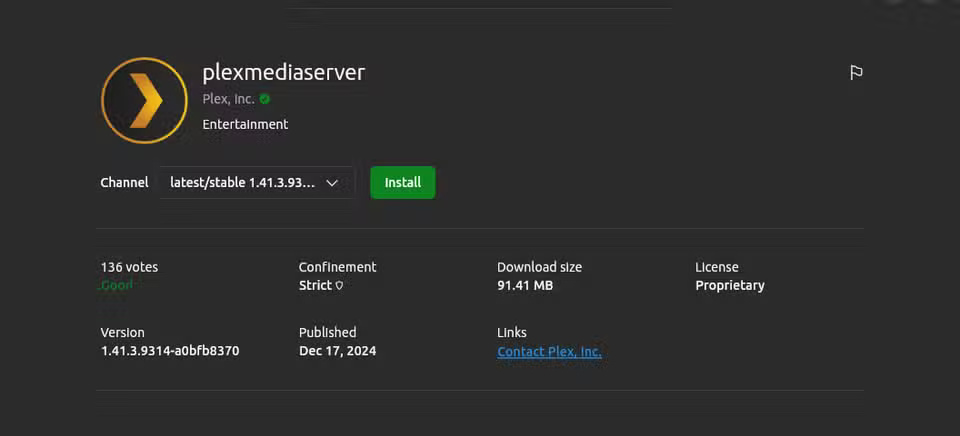Click the version number 1.41.3.9314-a0bfb8370
Screen dimensions: 960x436
tap(170, 351)
